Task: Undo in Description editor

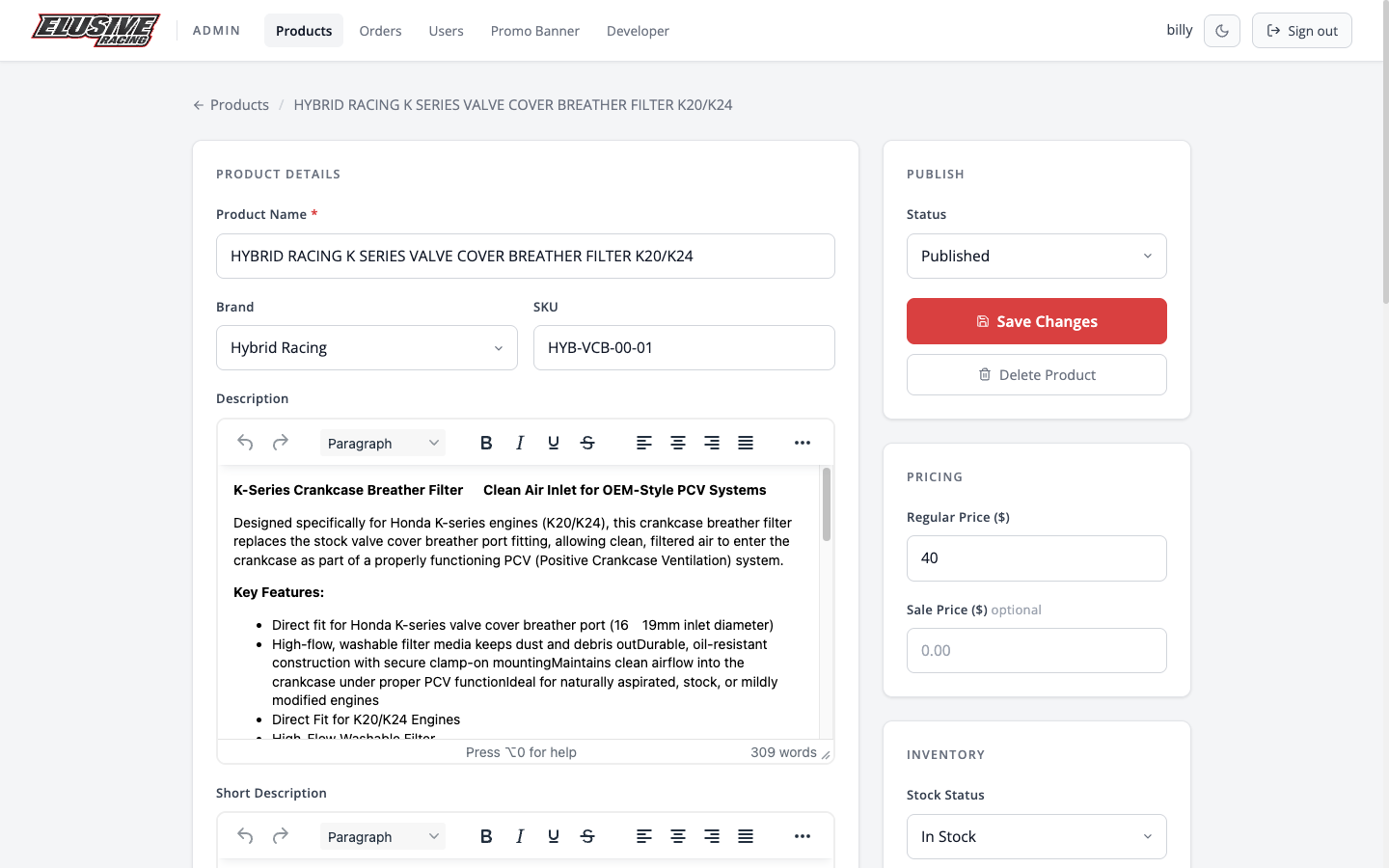Action: pyautogui.click(x=245, y=443)
